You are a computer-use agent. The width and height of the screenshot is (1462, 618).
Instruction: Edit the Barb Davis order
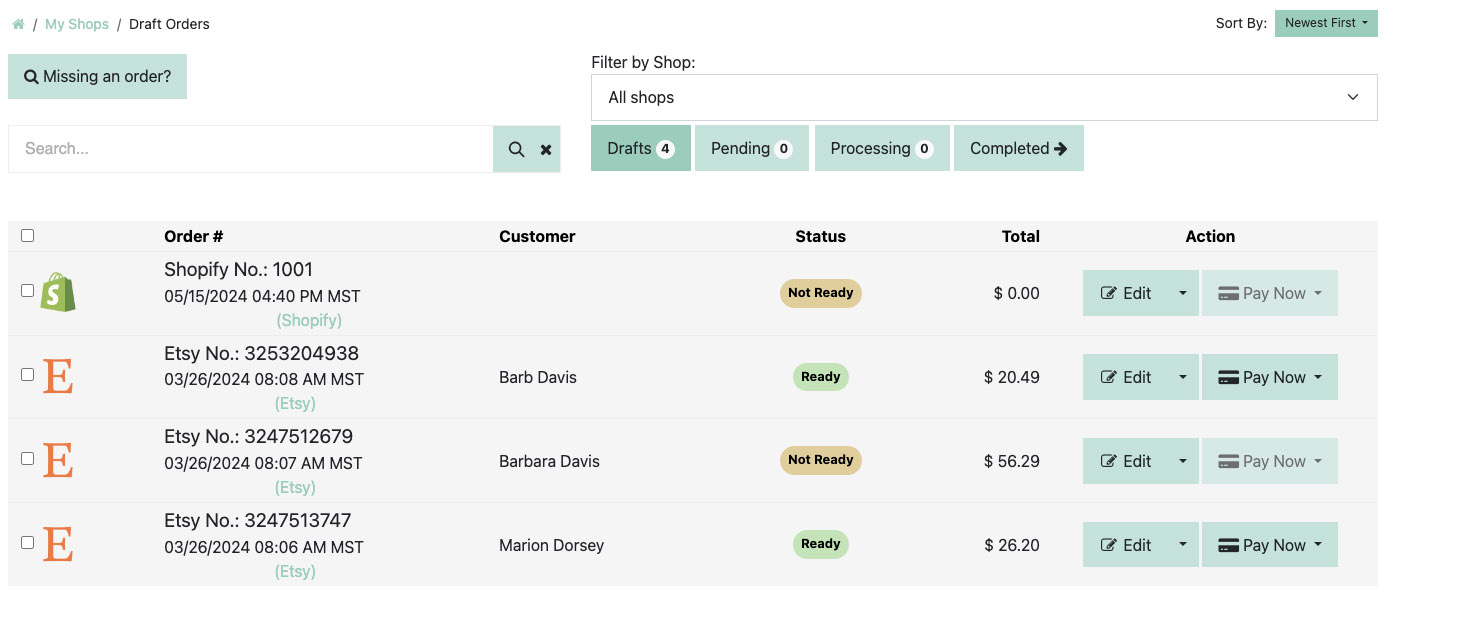click(x=1126, y=377)
